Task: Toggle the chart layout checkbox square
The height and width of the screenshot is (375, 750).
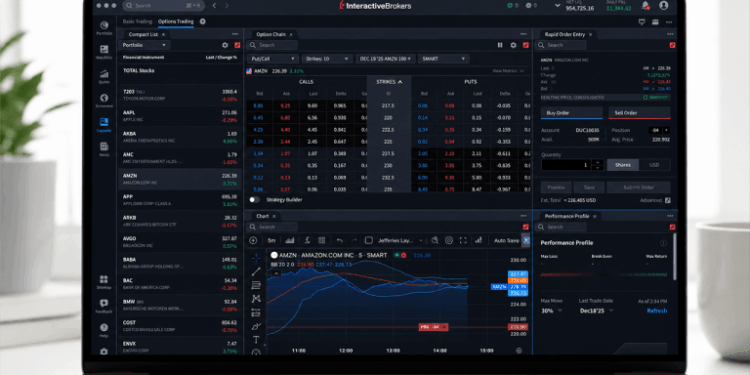Action: click(x=369, y=241)
